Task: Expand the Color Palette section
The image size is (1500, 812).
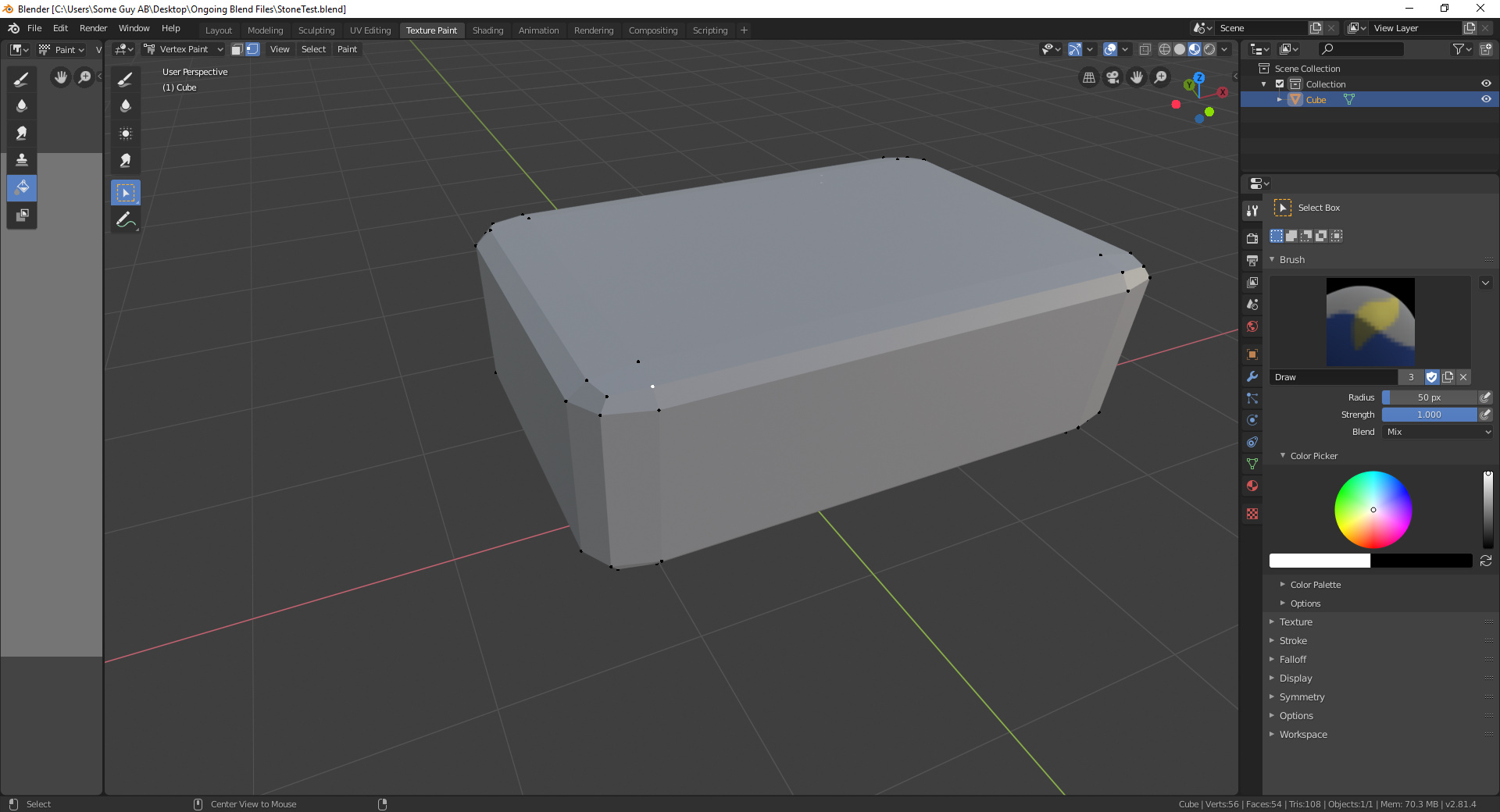Action: pos(1316,584)
